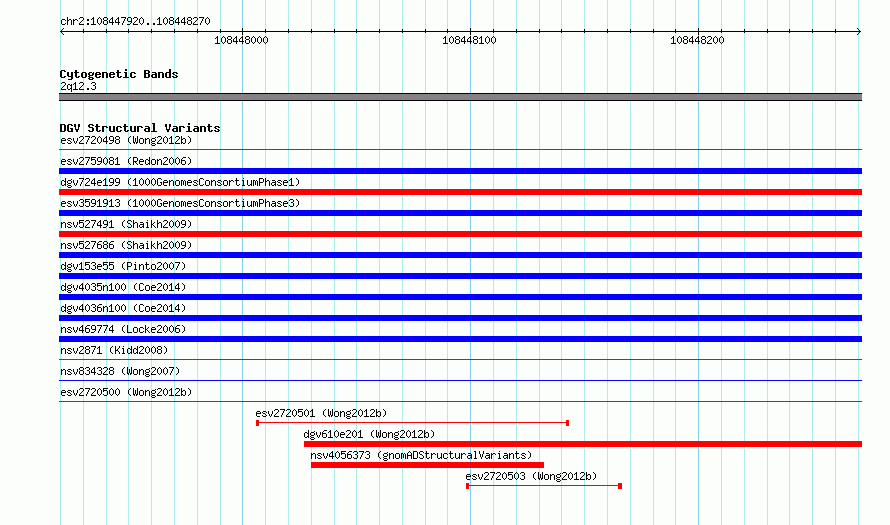Click the chr2:108447920..108448270 region label
890x525 pixels.
(135, 21)
